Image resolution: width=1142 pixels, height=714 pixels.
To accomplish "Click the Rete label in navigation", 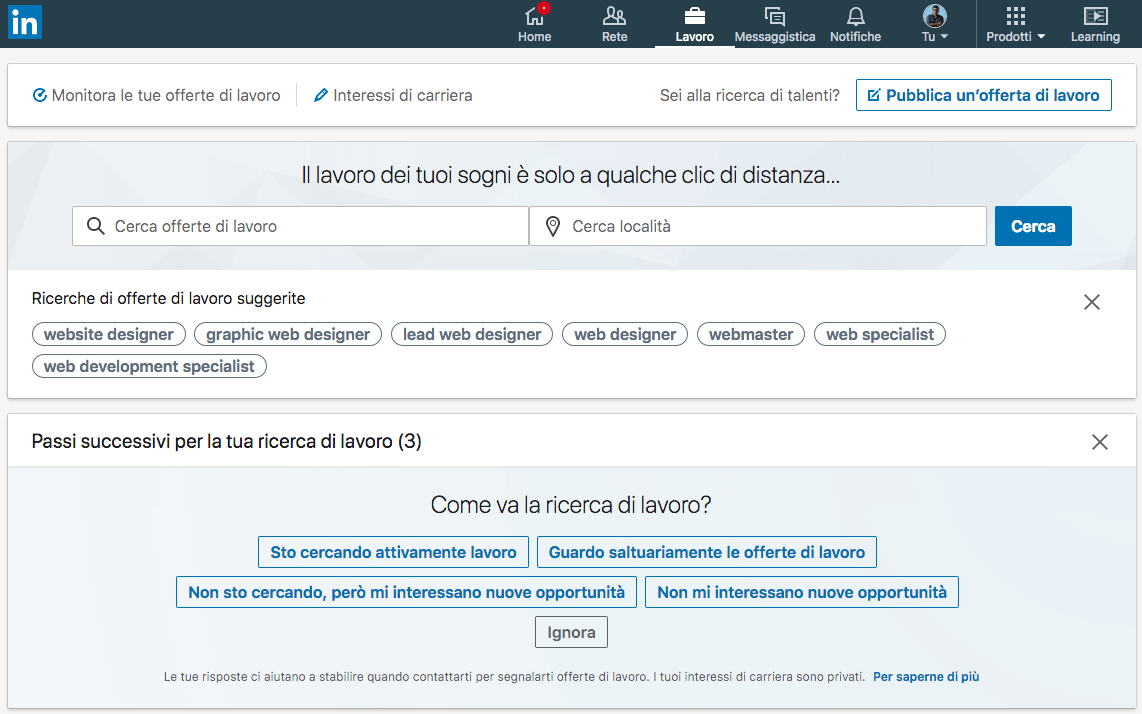I will [x=614, y=36].
